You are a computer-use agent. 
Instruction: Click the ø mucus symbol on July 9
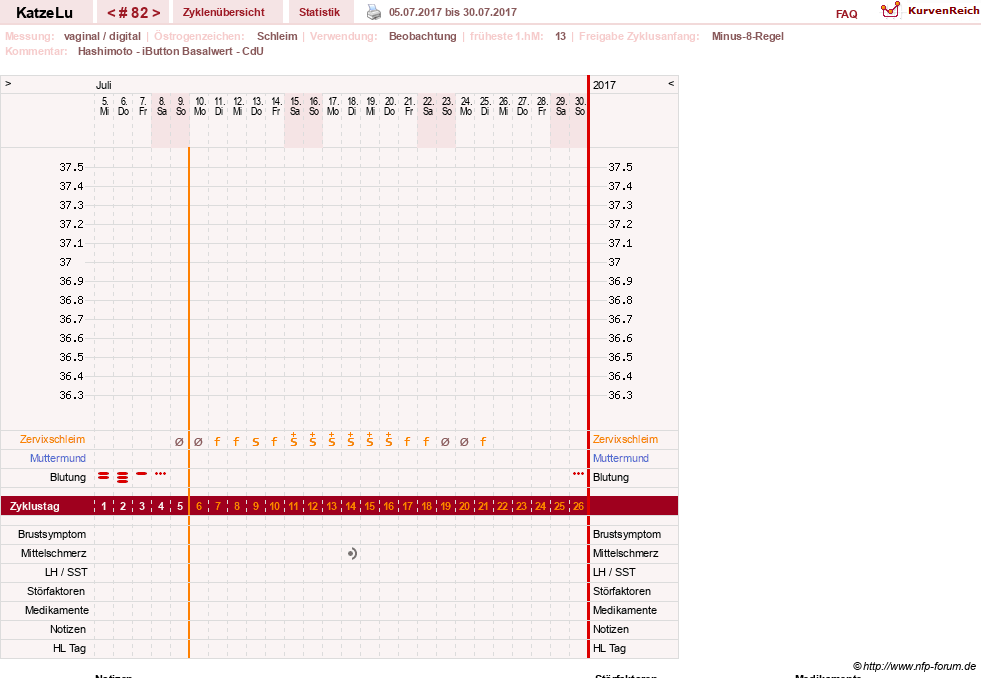[x=180, y=442]
